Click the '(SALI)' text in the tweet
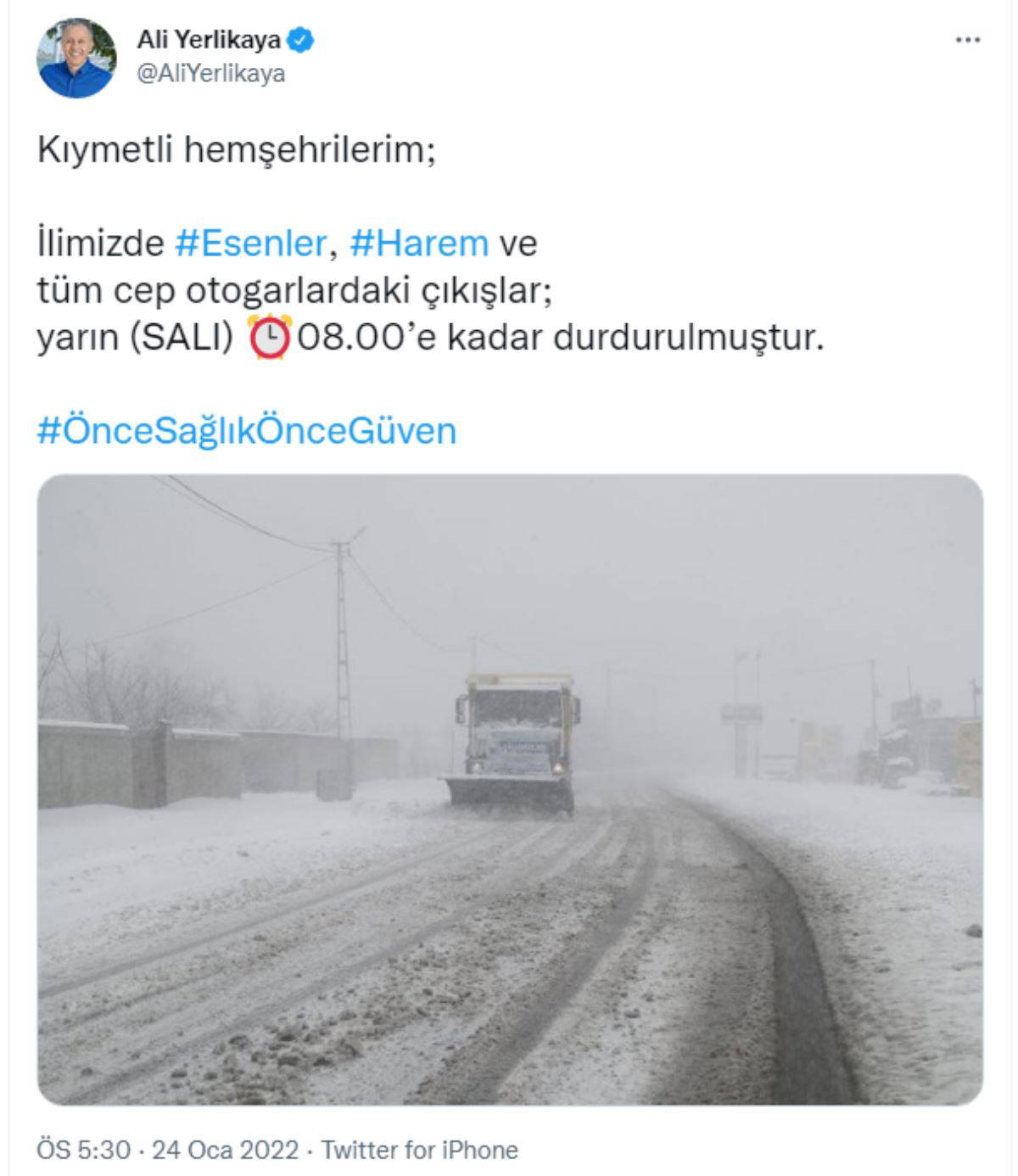1018x1176 pixels. [x=182, y=337]
